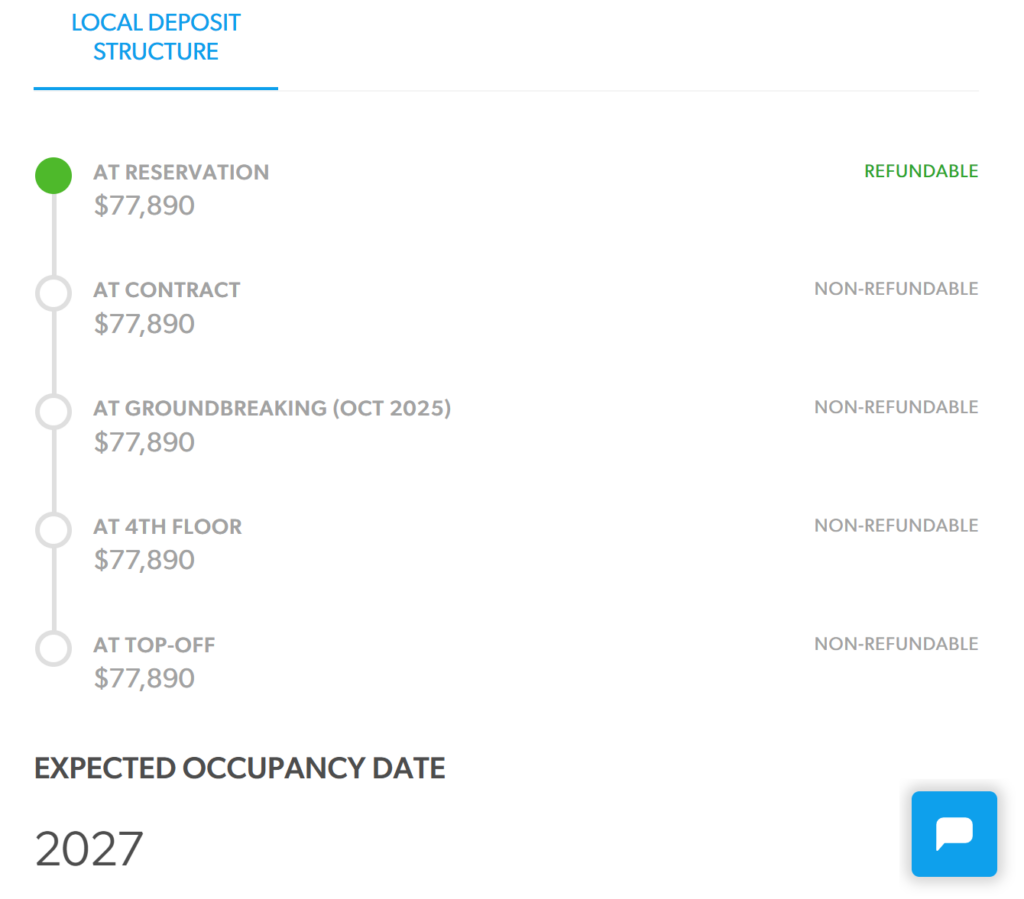
Task: Click the At Contract heading
Action: pos(167,290)
